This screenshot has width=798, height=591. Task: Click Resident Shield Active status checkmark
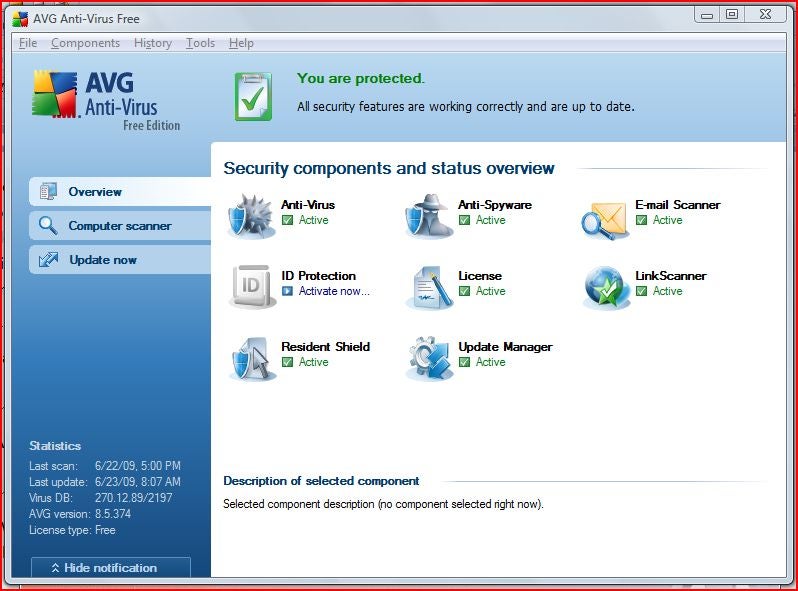click(x=288, y=362)
